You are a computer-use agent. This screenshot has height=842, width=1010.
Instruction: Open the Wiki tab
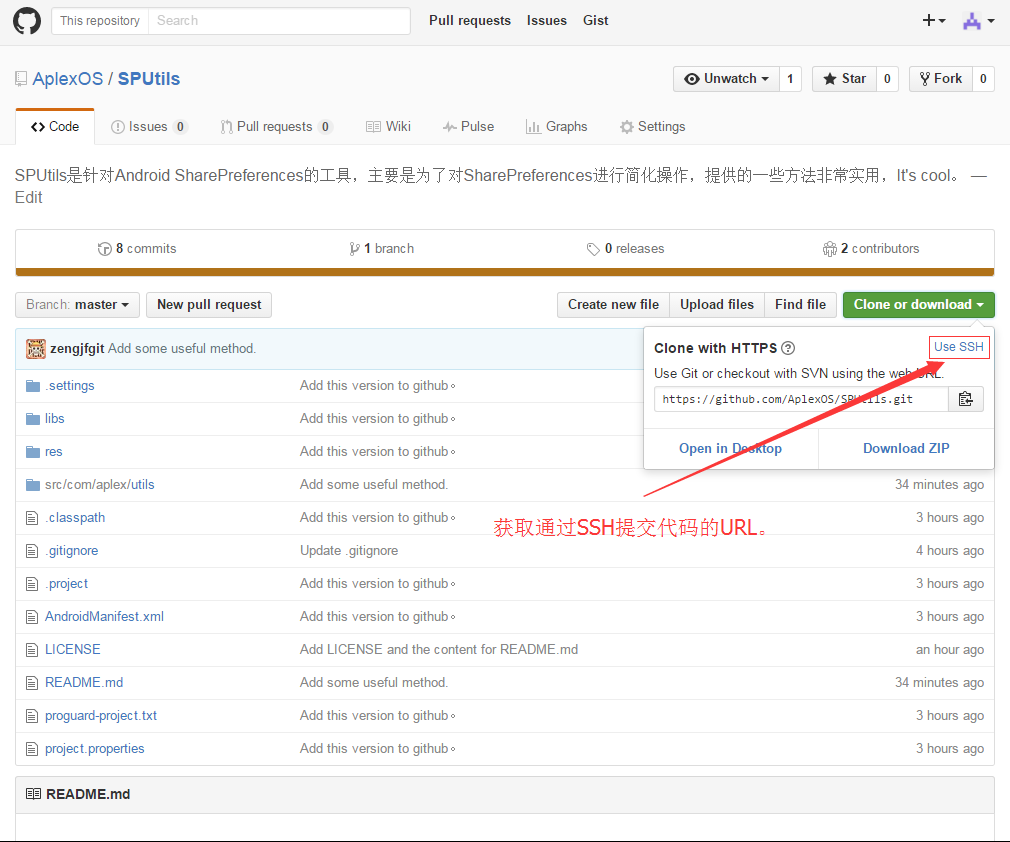coord(388,127)
